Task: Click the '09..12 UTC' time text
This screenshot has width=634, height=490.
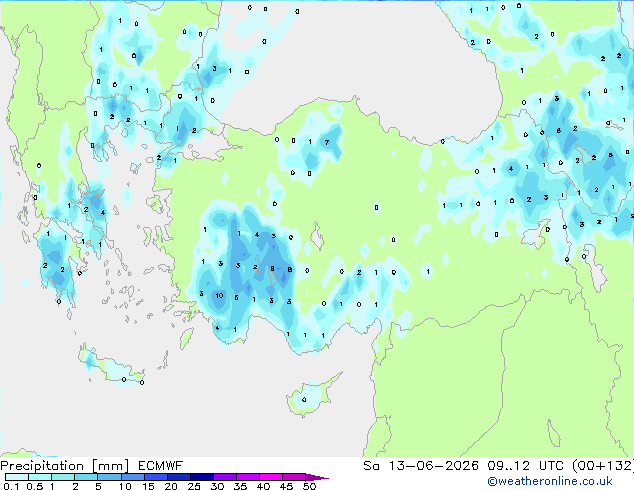Action: pos(526,466)
